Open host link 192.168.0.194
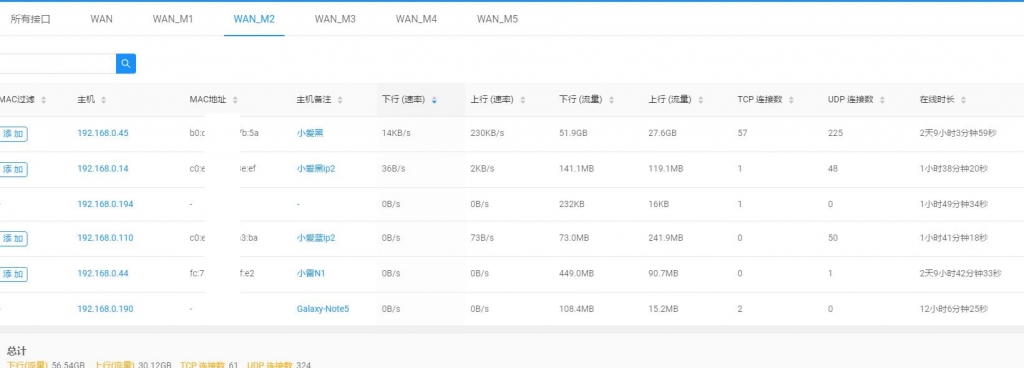The height and width of the screenshot is (368, 1024). click(x=105, y=204)
